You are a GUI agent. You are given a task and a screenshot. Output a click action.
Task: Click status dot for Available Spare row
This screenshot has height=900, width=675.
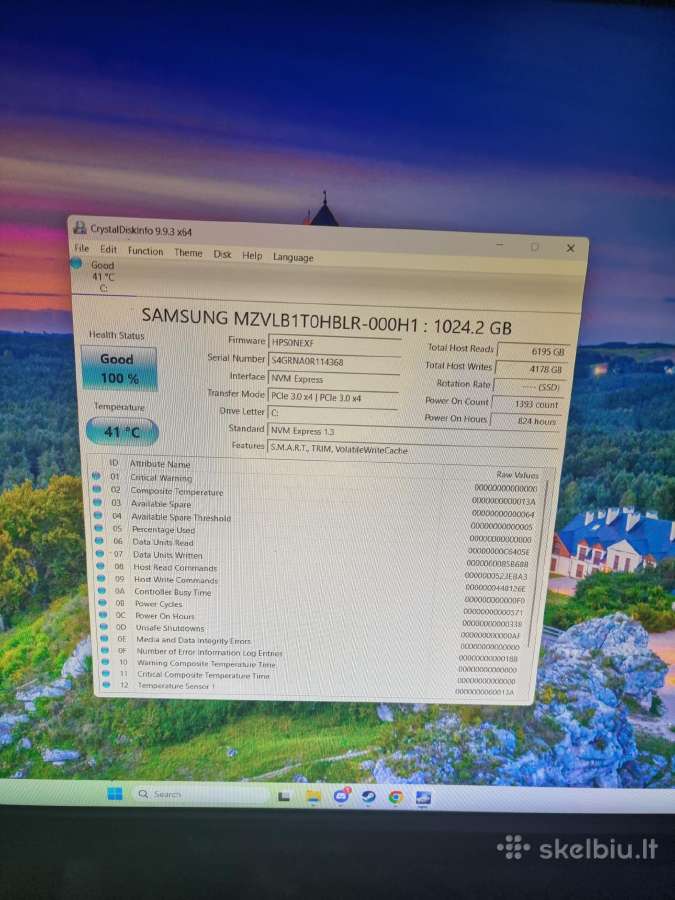point(97,502)
